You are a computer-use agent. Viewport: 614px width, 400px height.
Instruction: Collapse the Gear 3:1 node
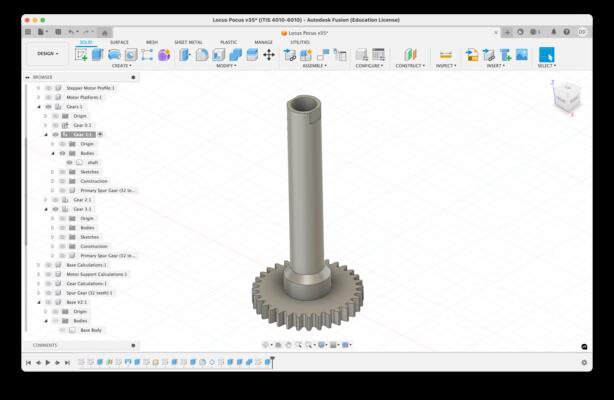pos(46,209)
